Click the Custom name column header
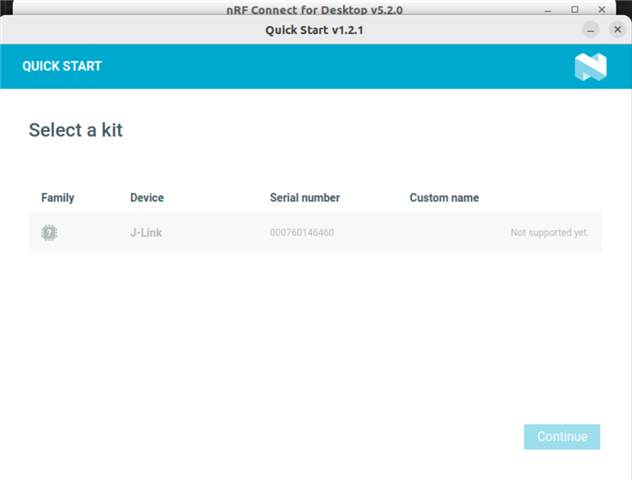Viewport: 632px width, 480px height. 444,198
